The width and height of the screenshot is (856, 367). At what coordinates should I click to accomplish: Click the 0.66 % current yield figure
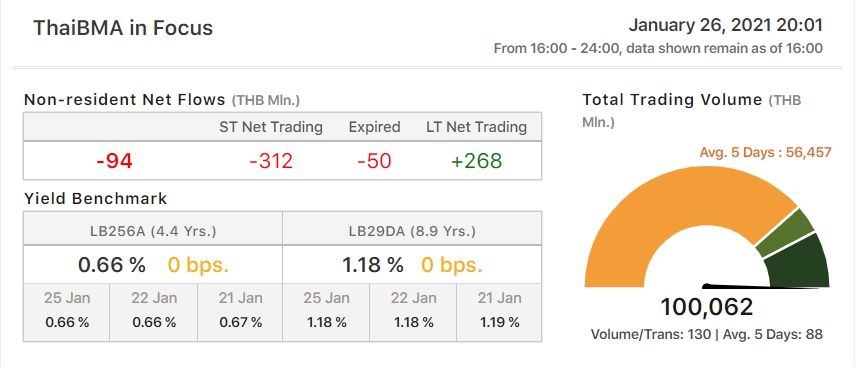tap(112, 265)
